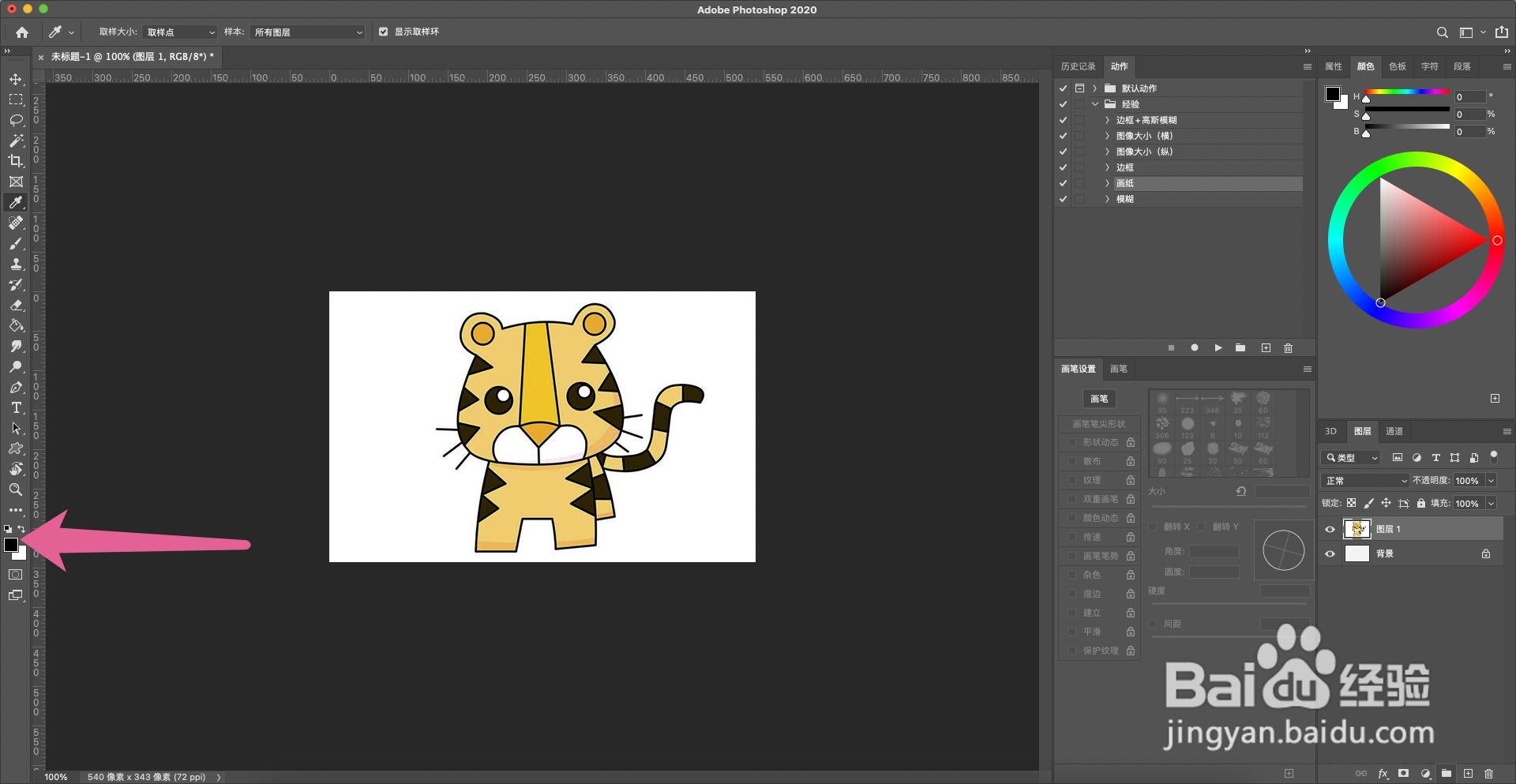Toggle the checkmark for the 画纸 action

(1064, 183)
